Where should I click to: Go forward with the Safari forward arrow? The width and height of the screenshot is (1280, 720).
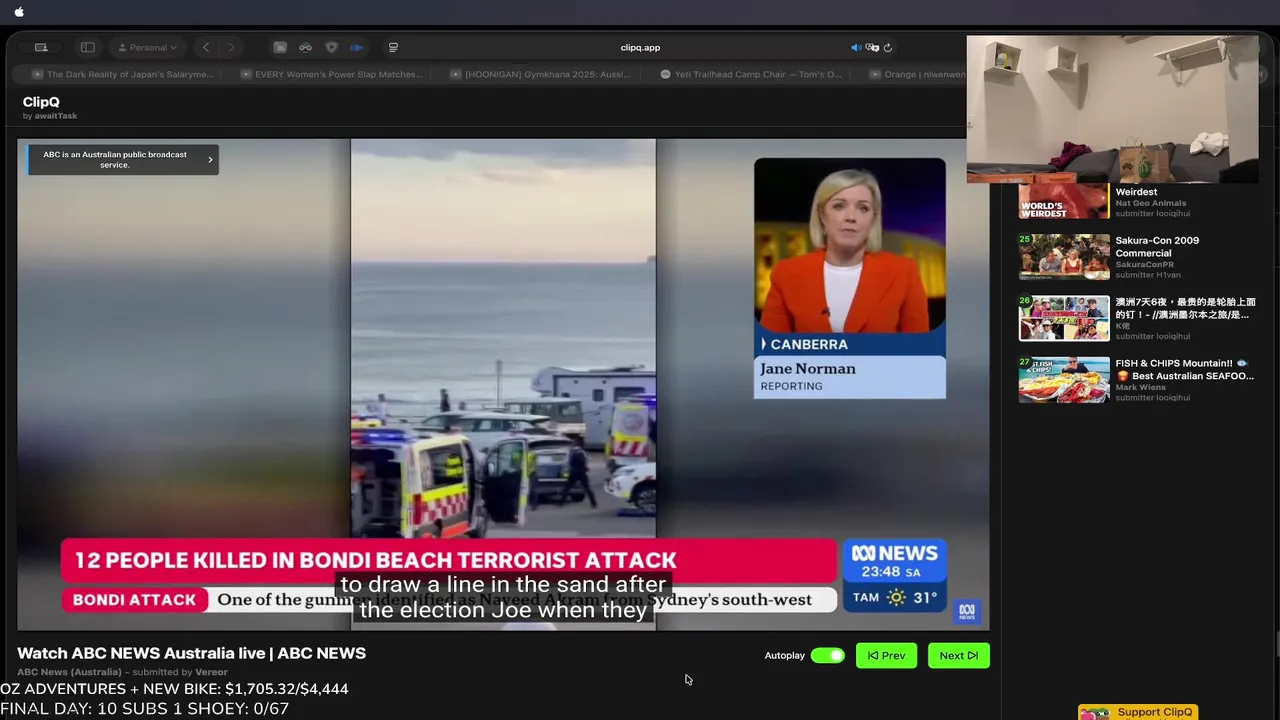tap(231, 47)
